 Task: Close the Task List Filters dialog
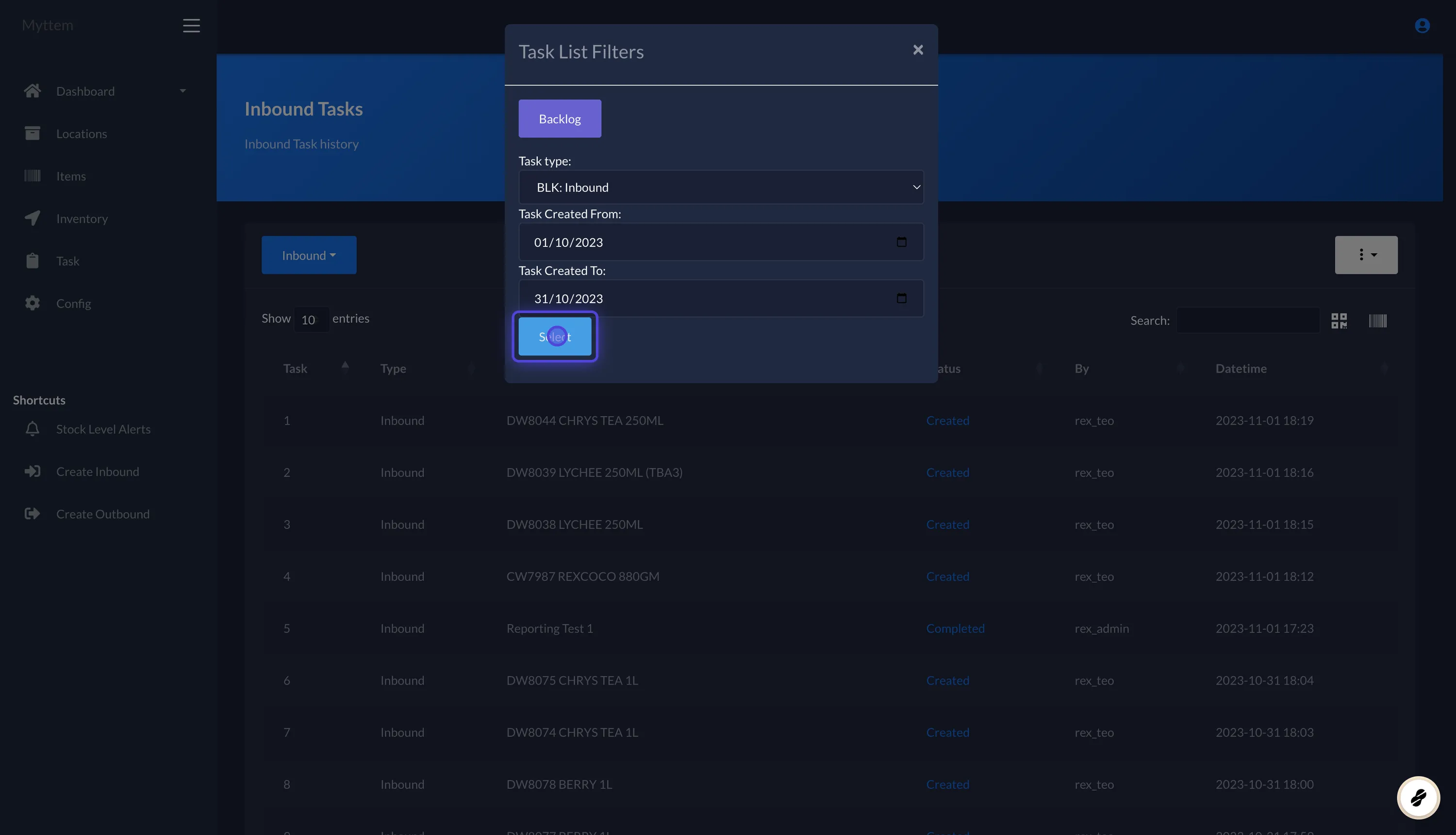(x=917, y=50)
